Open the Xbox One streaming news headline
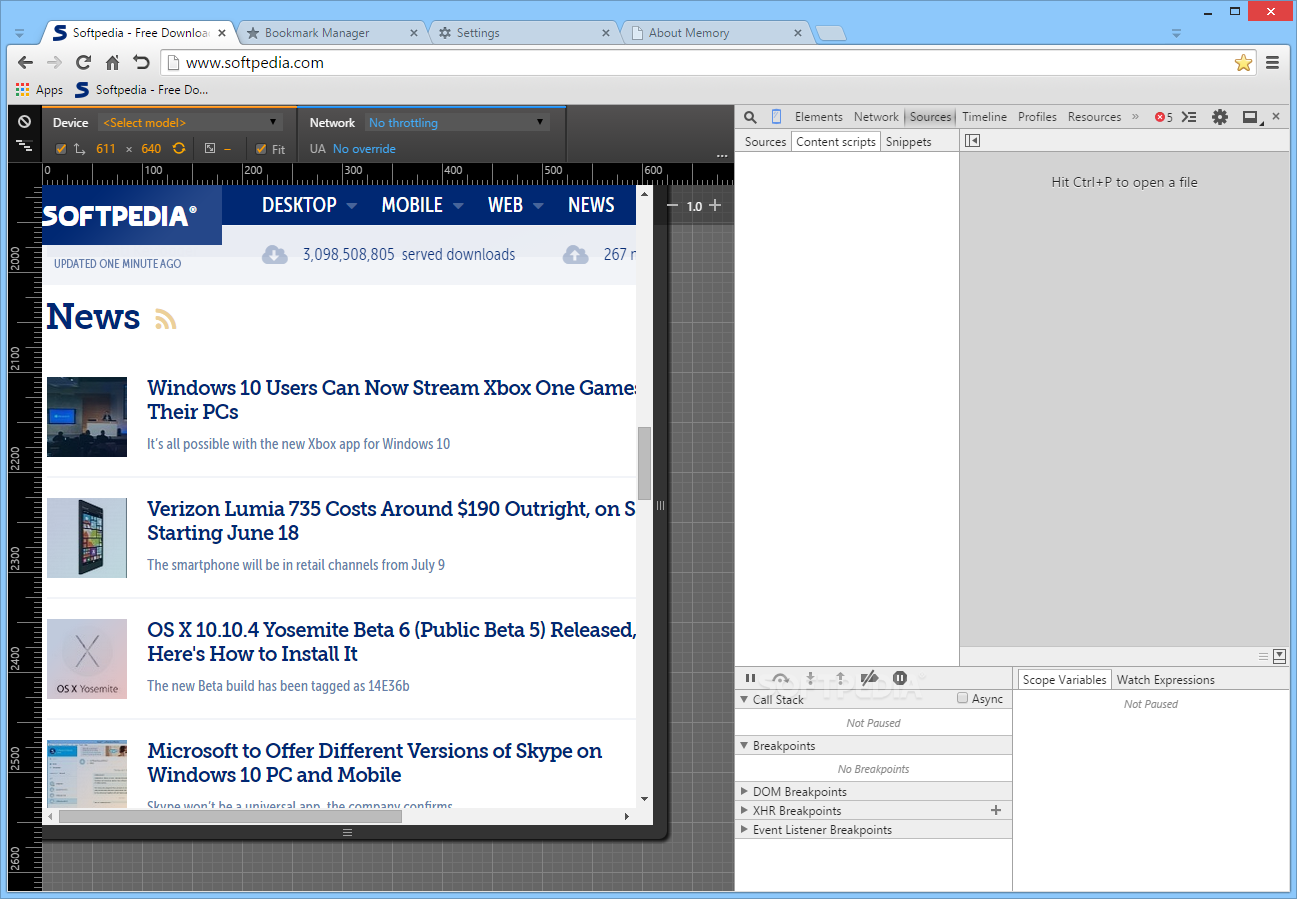This screenshot has height=899, width=1297. pyautogui.click(x=392, y=399)
